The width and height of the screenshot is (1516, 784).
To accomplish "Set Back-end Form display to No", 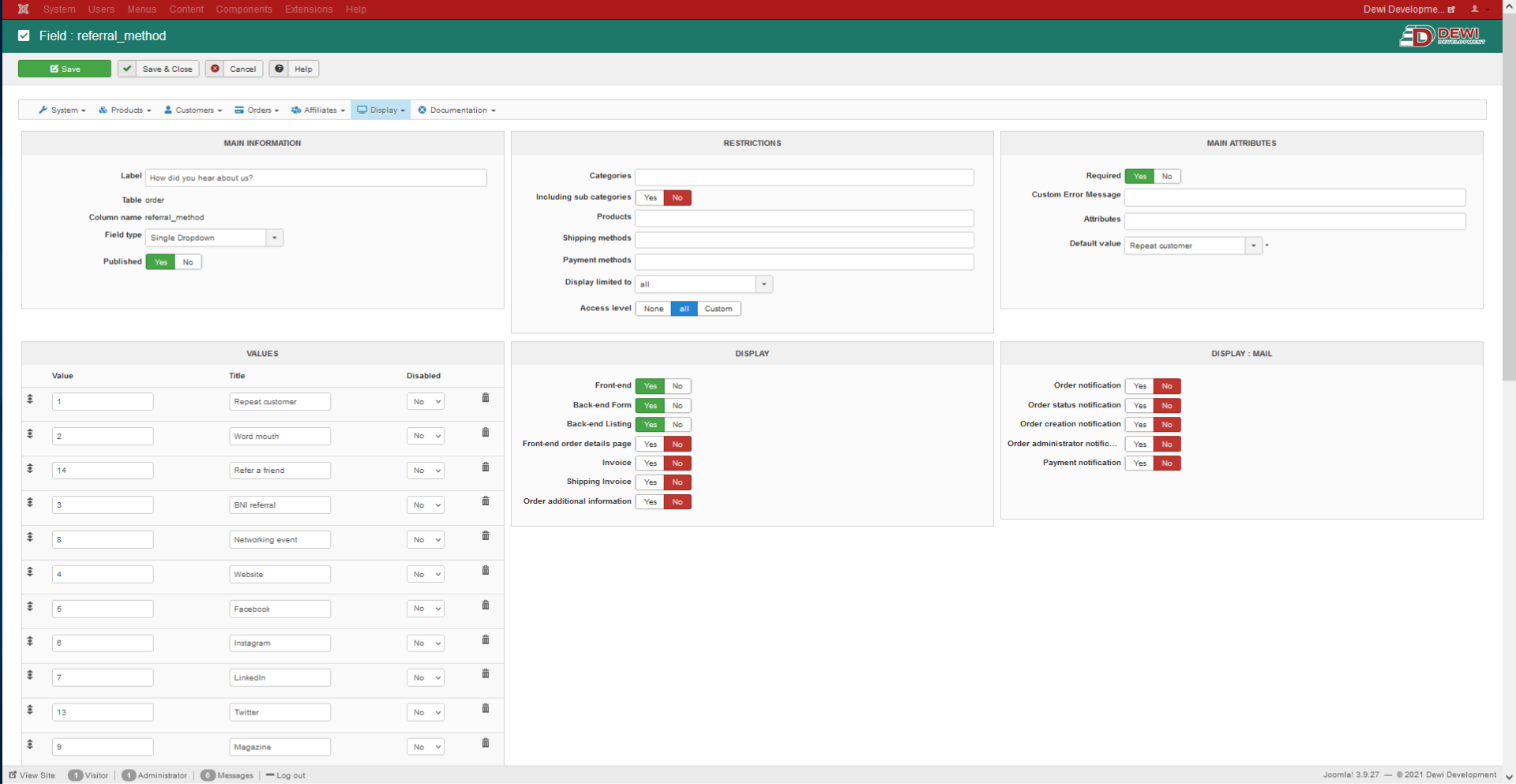I will click(x=677, y=406).
